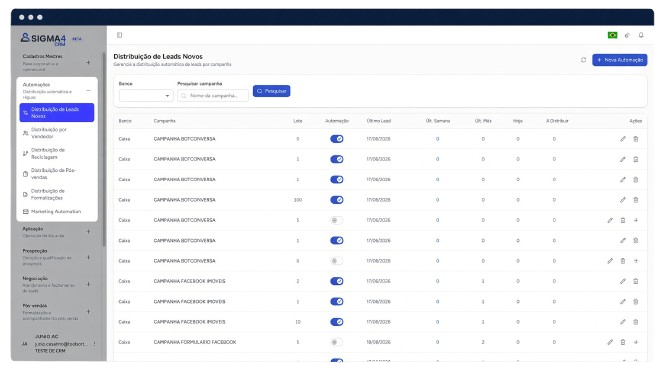The height and width of the screenshot is (375, 666).
Task: Delete the disabled BOTCONVERSA row with Lote 0
Action: coord(623,261)
